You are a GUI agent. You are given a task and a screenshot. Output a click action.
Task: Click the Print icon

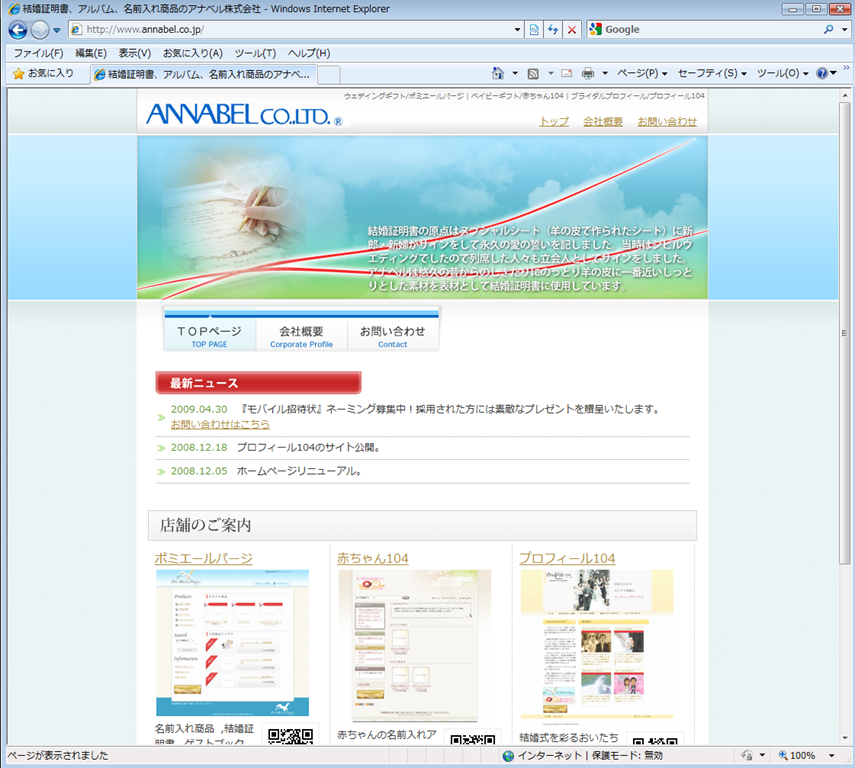pos(588,73)
